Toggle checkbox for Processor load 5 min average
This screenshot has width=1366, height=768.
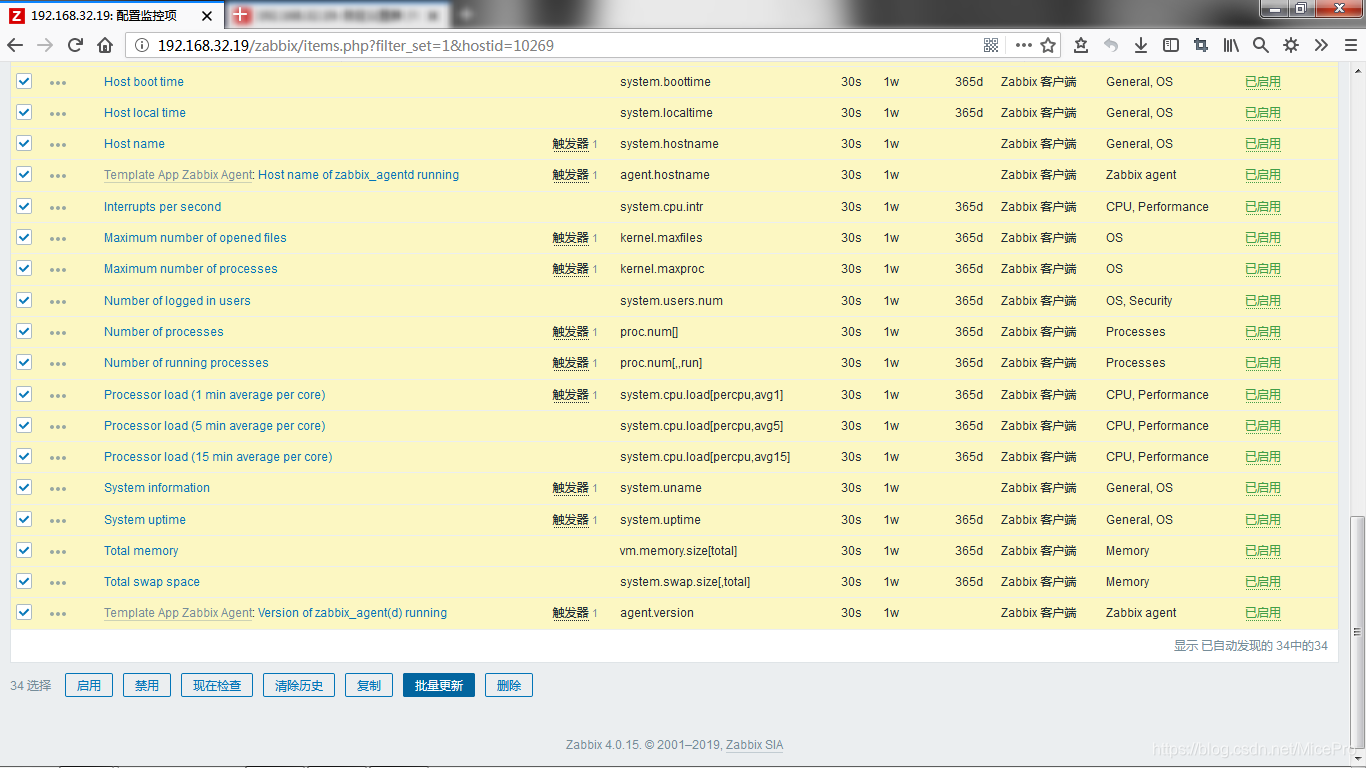[24, 425]
